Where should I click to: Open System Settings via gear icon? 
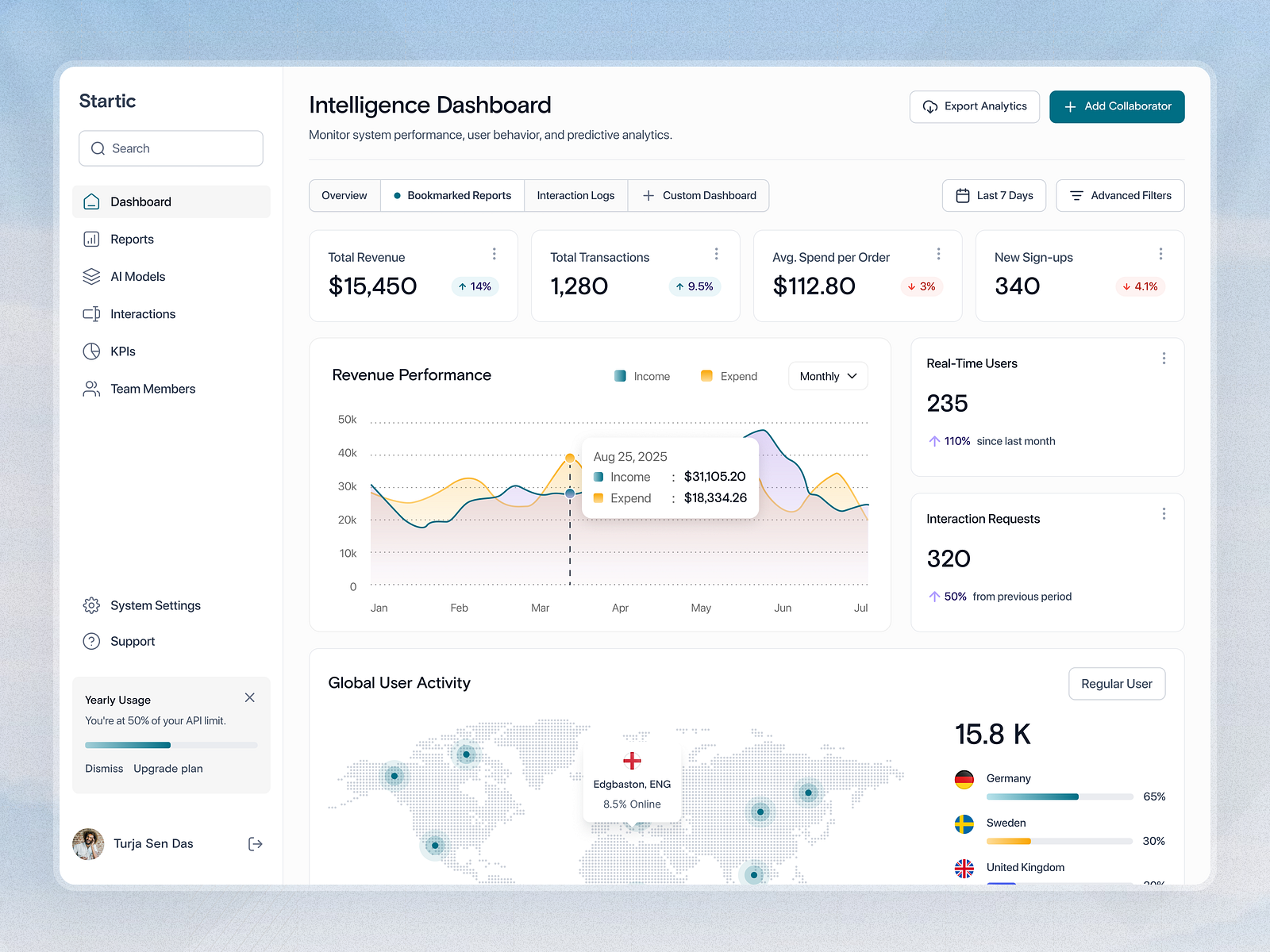click(x=91, y=605)
